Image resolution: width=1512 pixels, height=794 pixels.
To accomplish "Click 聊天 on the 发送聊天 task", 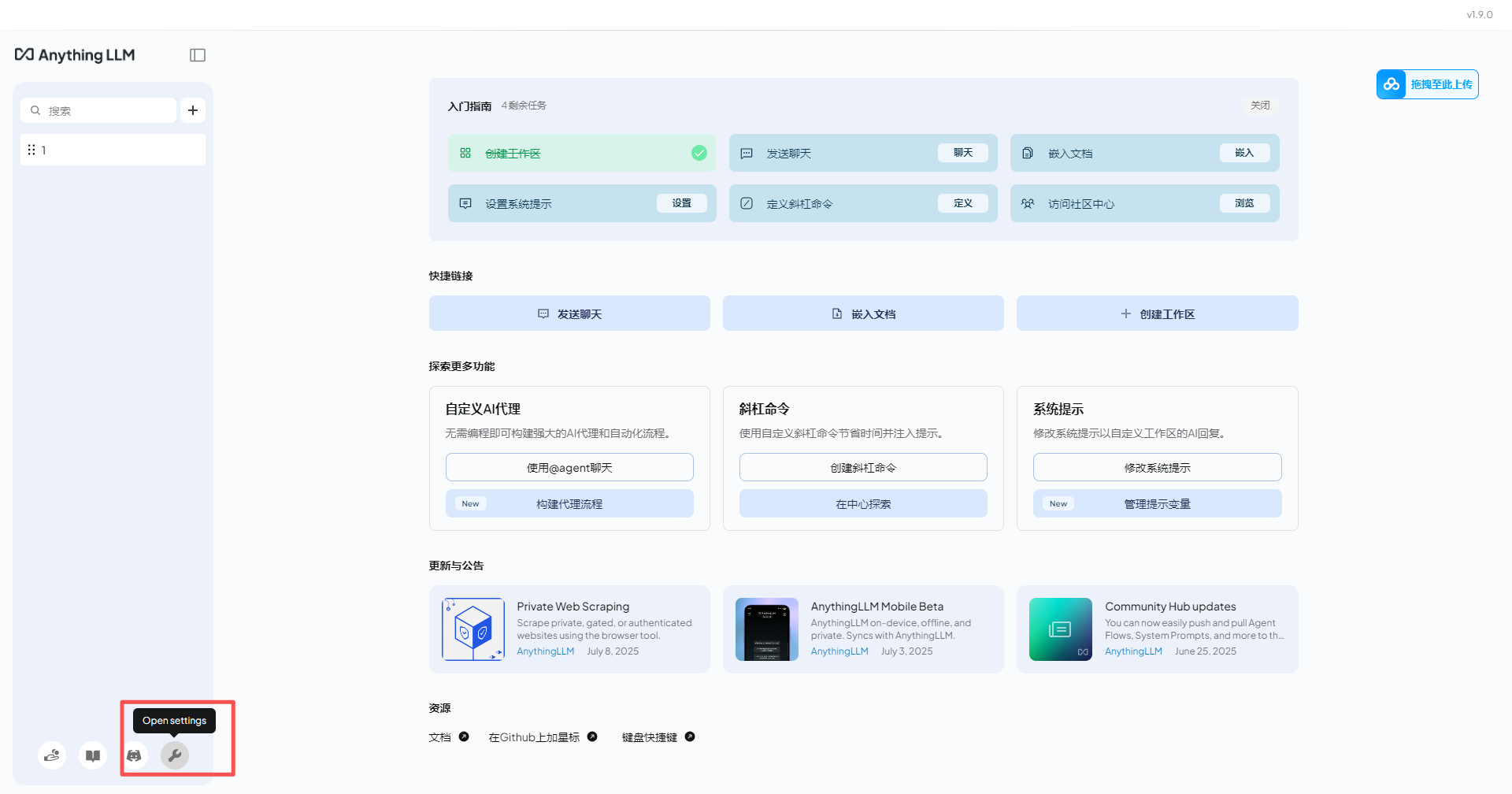I will coord(962,153).
